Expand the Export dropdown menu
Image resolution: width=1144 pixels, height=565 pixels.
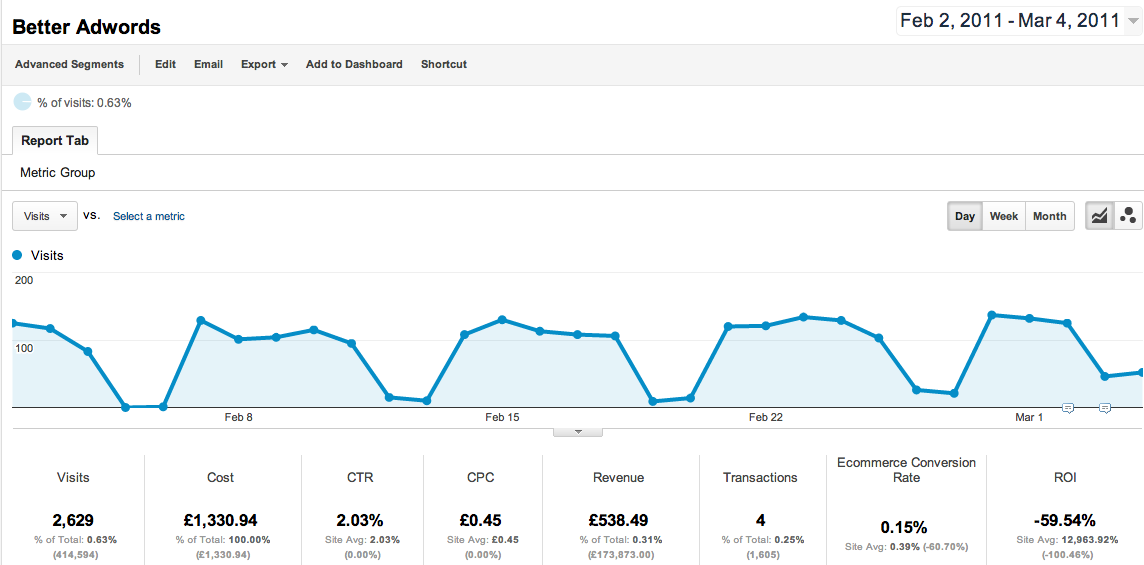pyautogui.click(x=264, y=64)
